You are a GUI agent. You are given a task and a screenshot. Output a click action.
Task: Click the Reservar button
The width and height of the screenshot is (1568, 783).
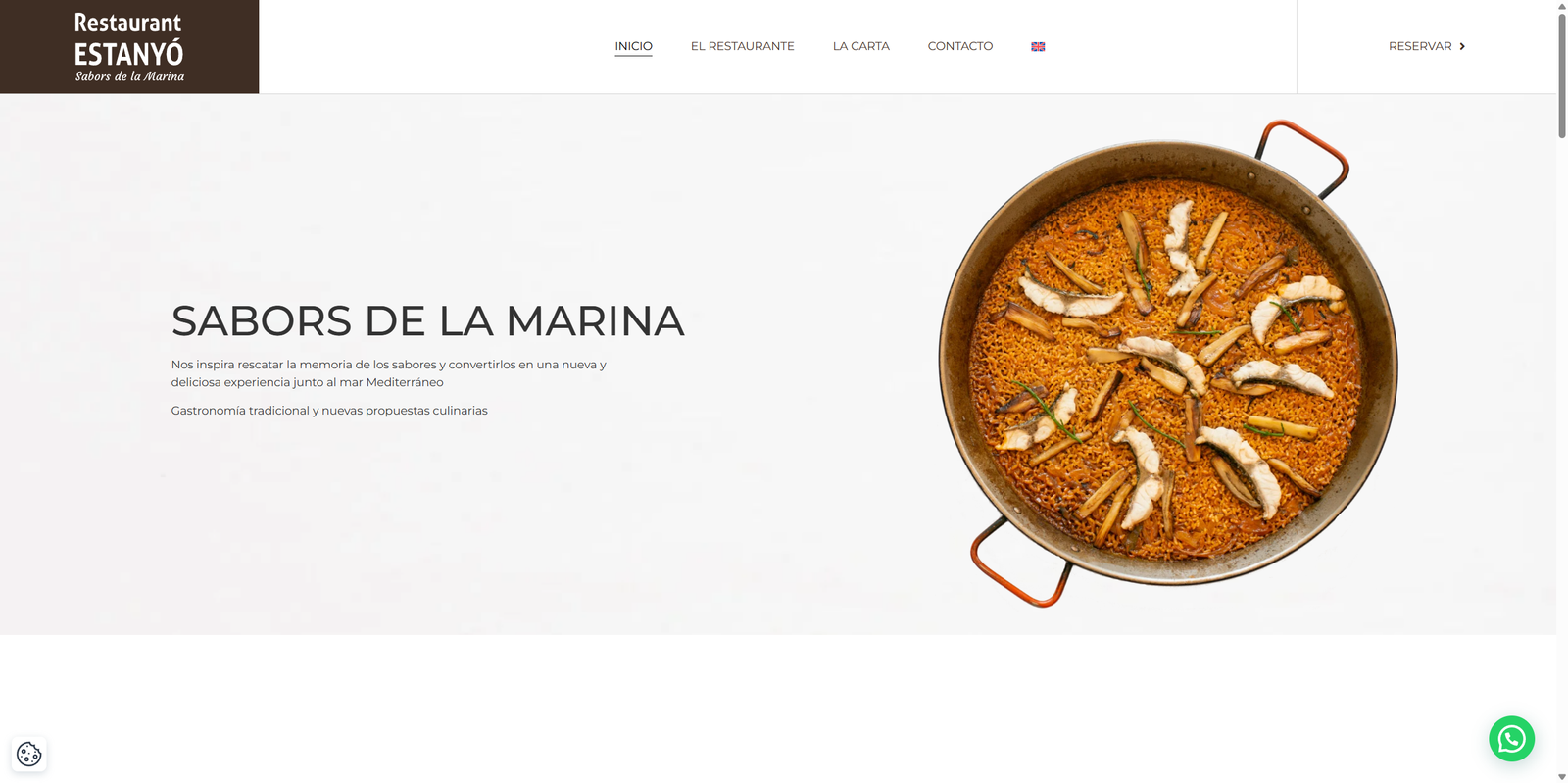click(x=1427, y=46)
